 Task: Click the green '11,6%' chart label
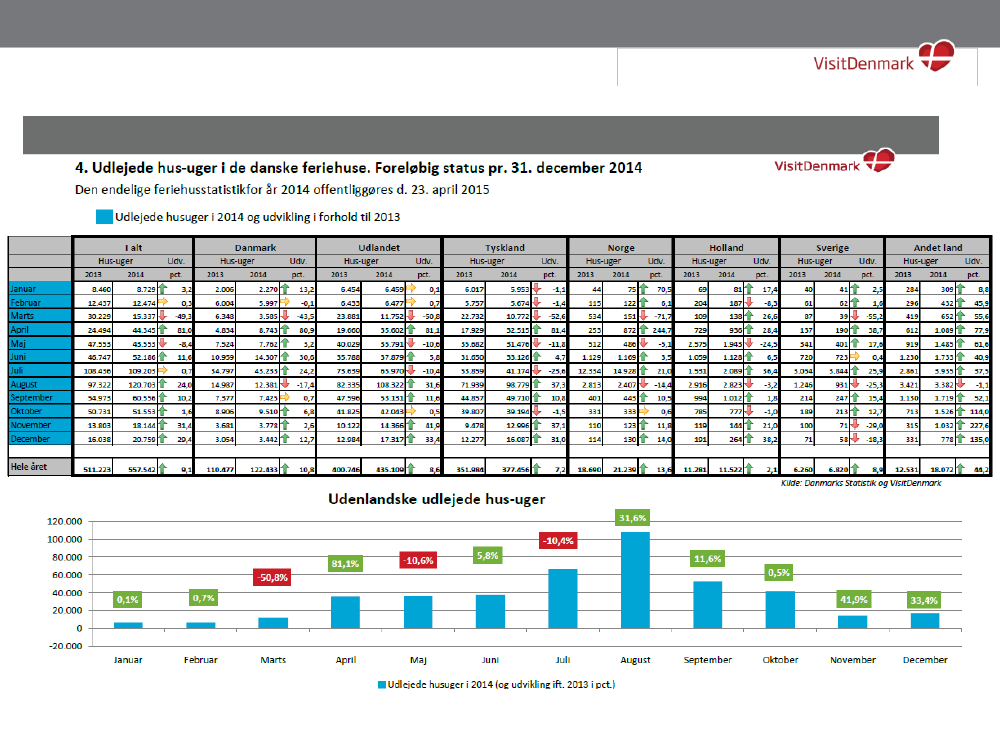pyautogui.click(x=707, y=559)
